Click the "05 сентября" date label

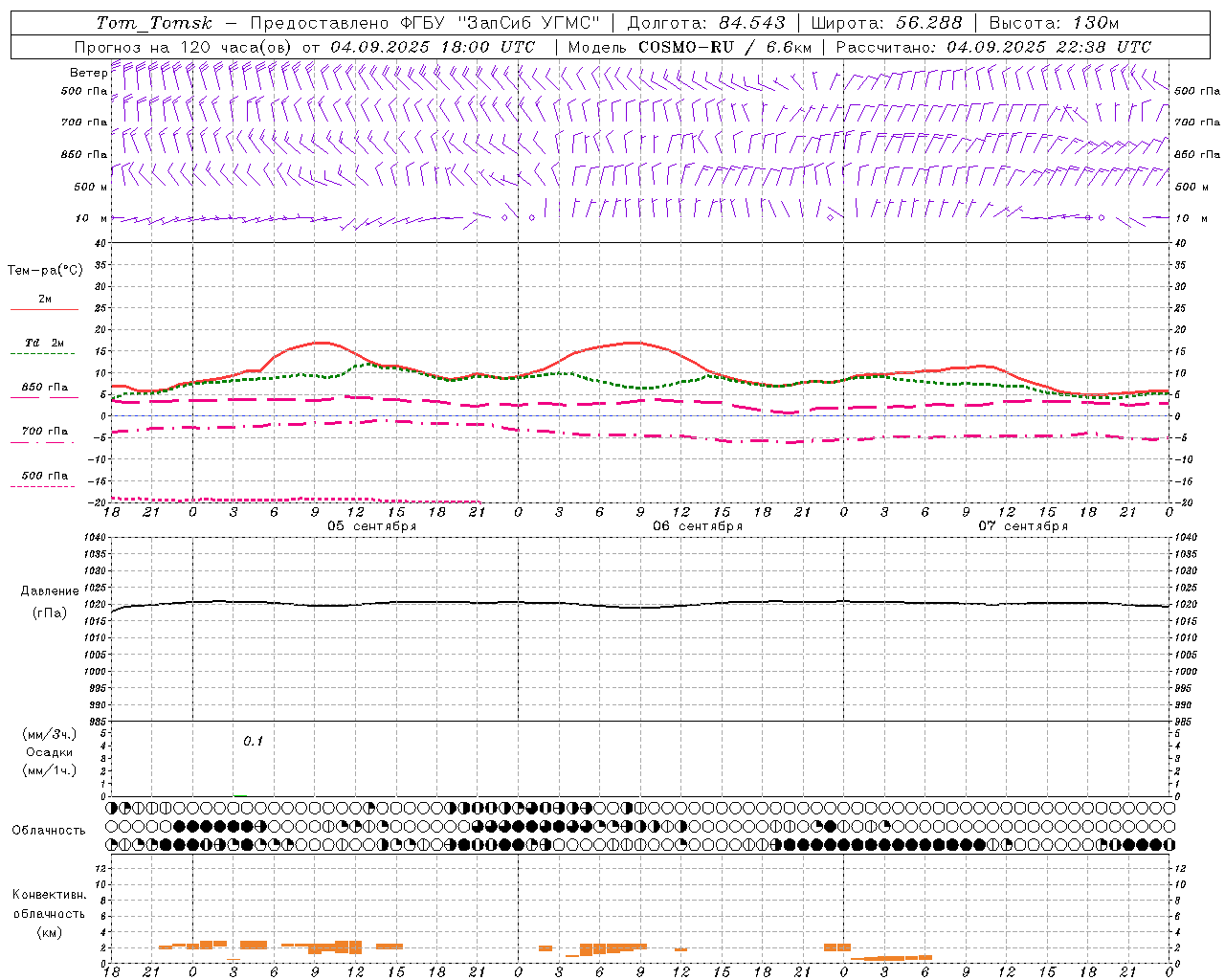(x=371, y=526)
